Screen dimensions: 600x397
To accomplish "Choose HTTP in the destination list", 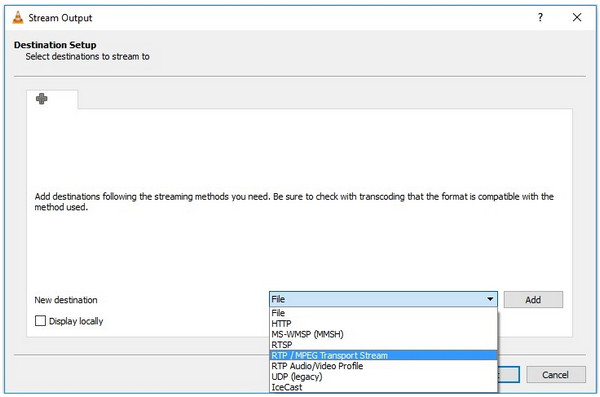I will point(383,323).
